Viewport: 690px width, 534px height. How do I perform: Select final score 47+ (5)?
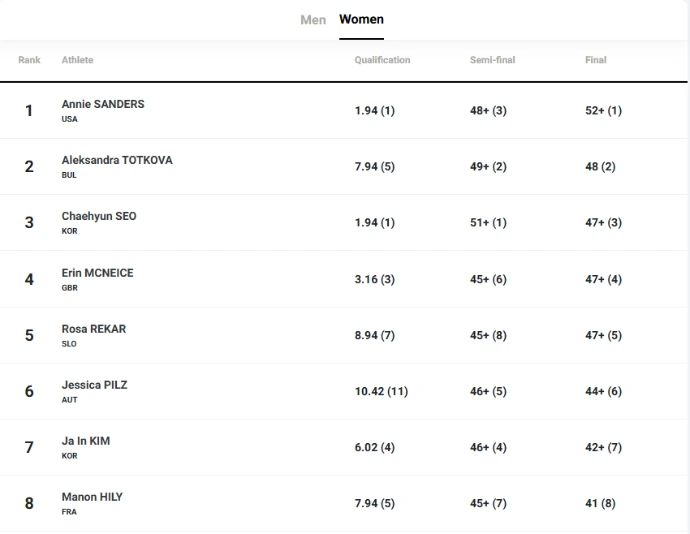[x=603, y=335]
